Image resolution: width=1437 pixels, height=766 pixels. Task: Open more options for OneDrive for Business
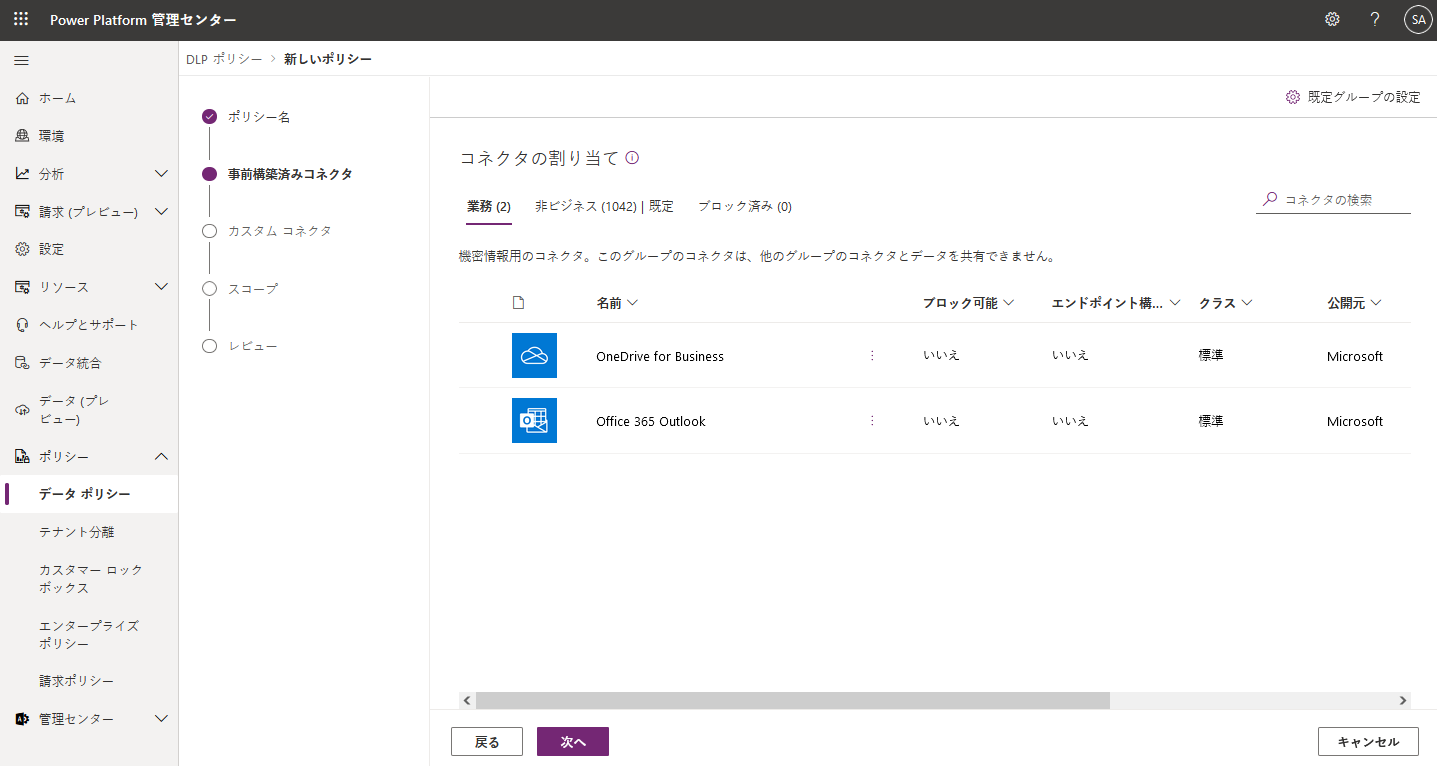(872, 356)
